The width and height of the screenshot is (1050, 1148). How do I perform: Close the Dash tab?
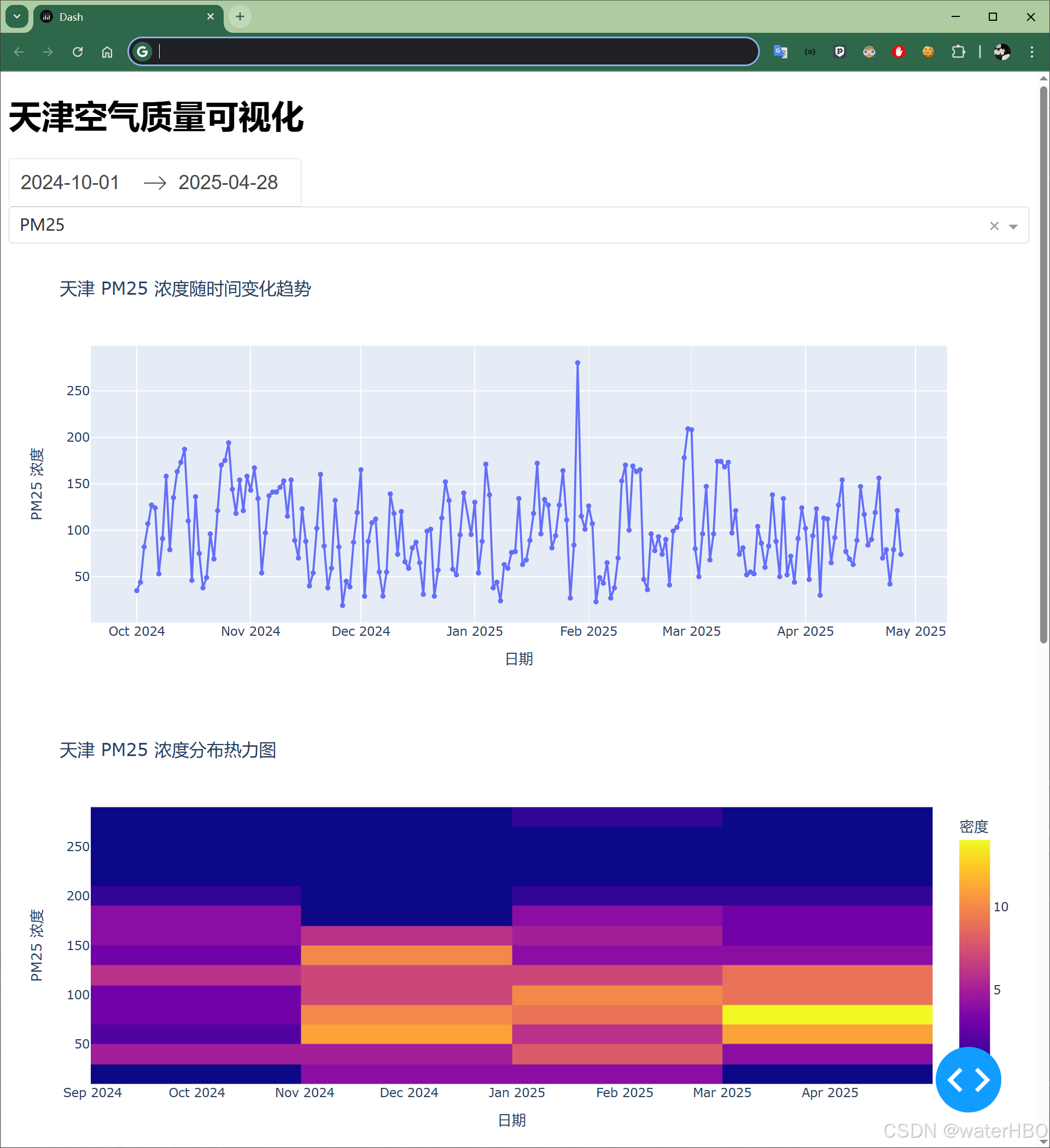coord(210,16)
